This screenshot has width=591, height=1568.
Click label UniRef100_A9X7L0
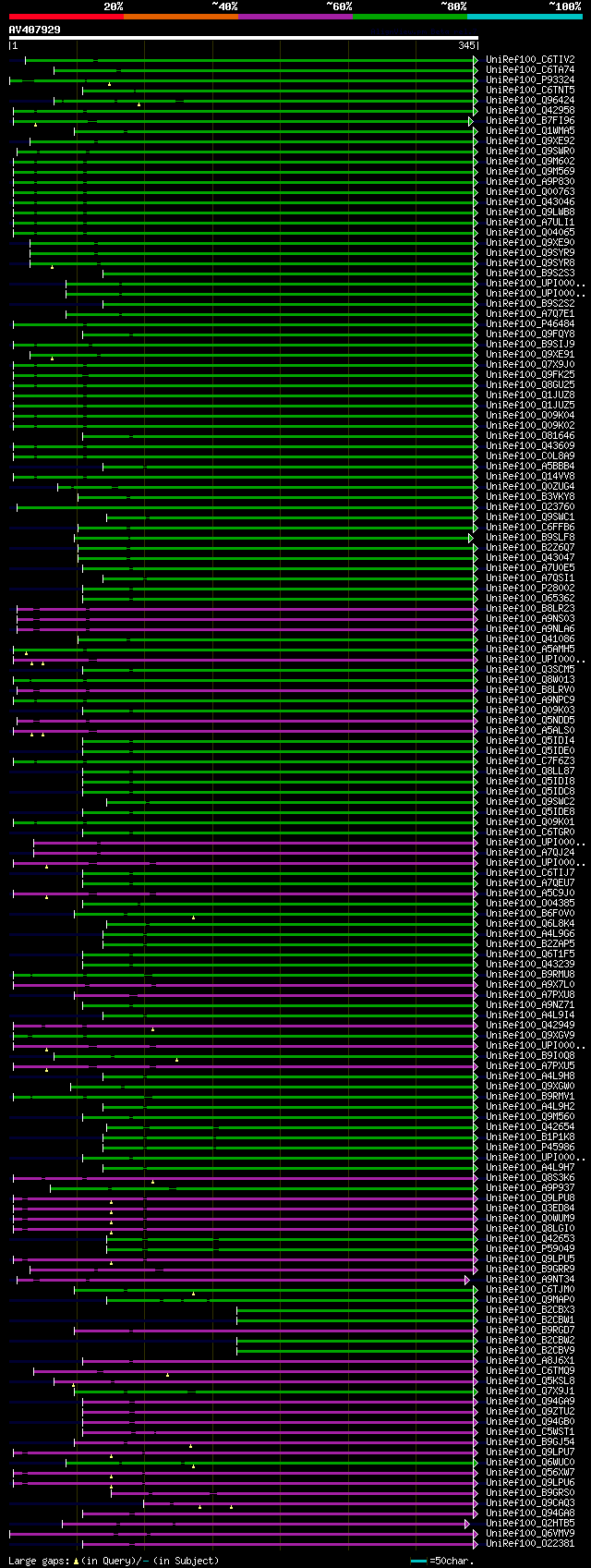(530, 984)
